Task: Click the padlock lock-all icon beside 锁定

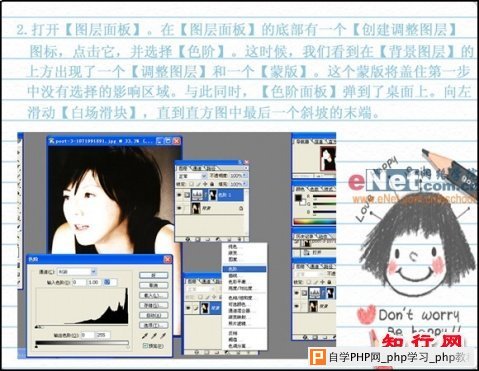Action: coord(212,184)
